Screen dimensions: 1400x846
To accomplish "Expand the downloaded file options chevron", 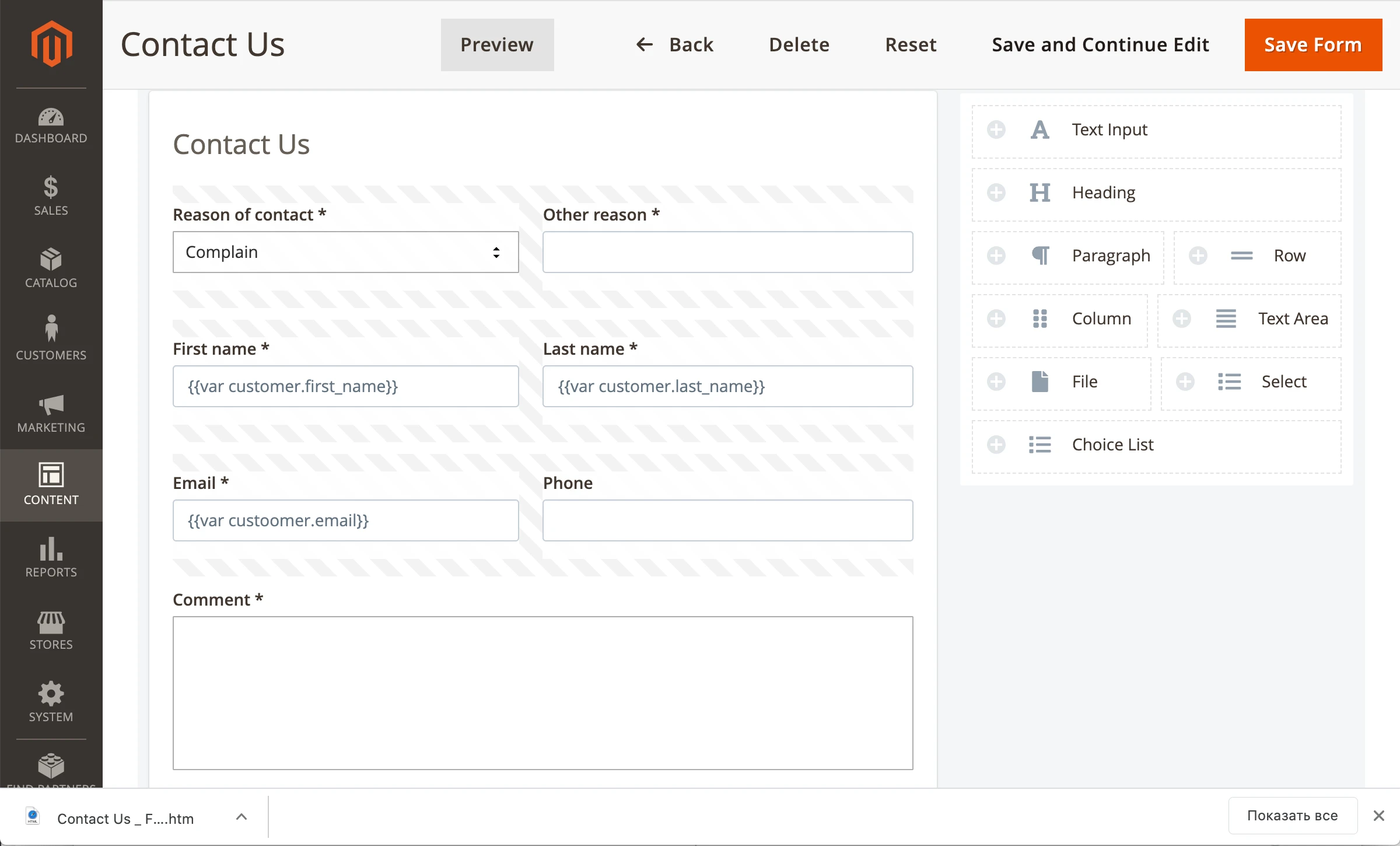I will 242,817.
